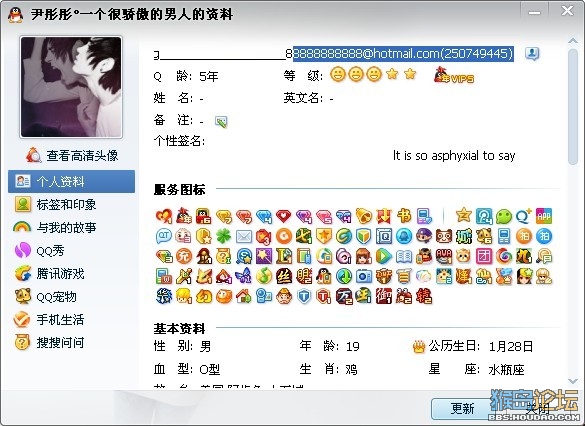Edit the 备注 remark with the pencil icon
The width and height of the screenshot is (585, 426).
pos(221,121)
